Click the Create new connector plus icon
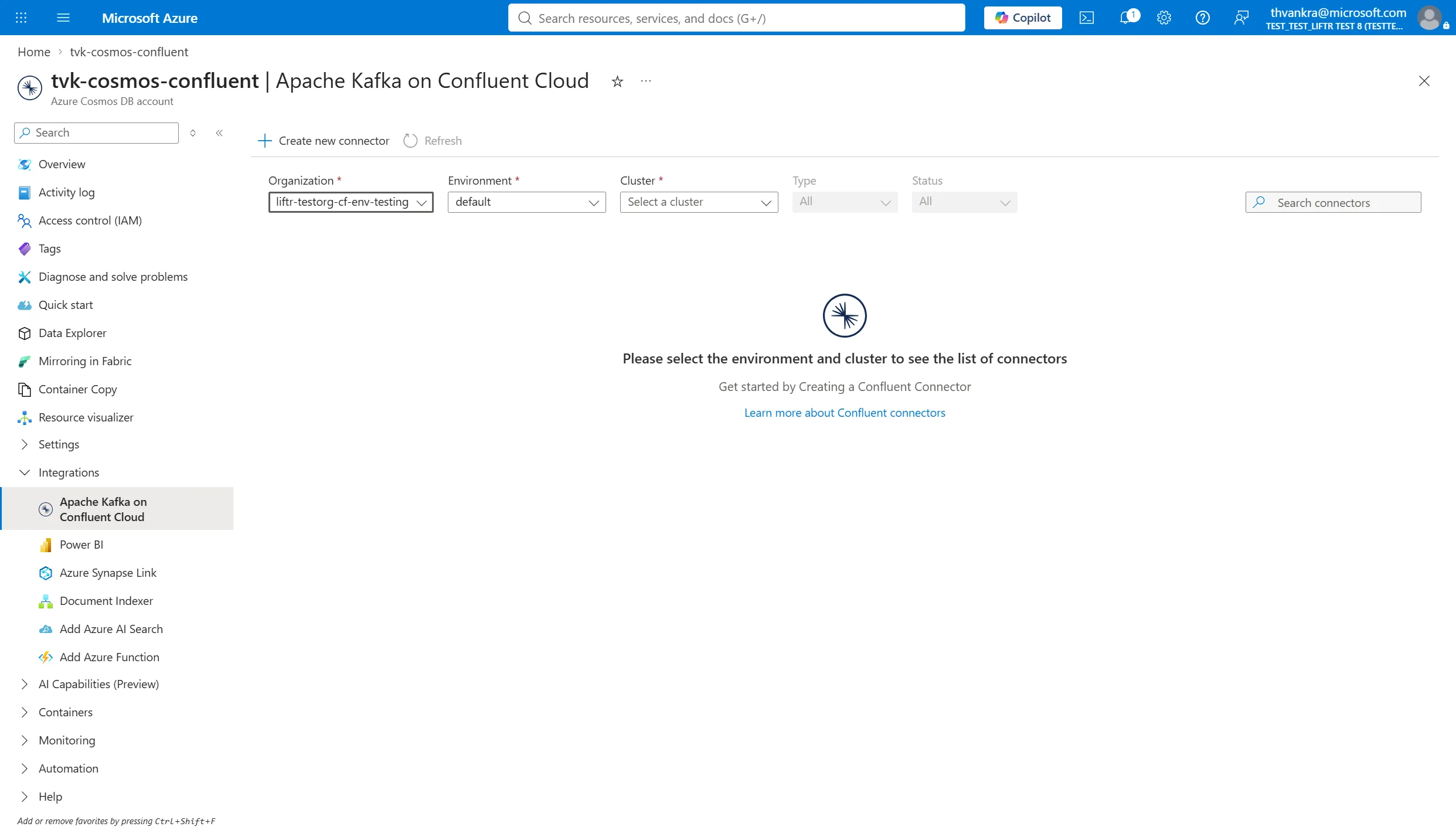The height and width of the screenshot is (830, 1456). point(265,141)
